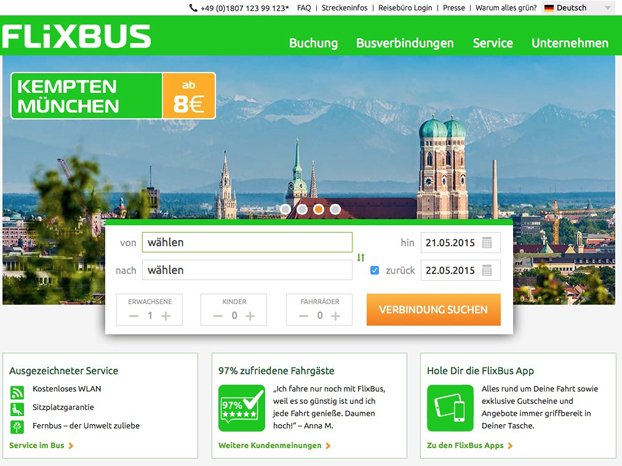Open the Busverbindungen menu
622x466 pixels.
coord(405,43)
